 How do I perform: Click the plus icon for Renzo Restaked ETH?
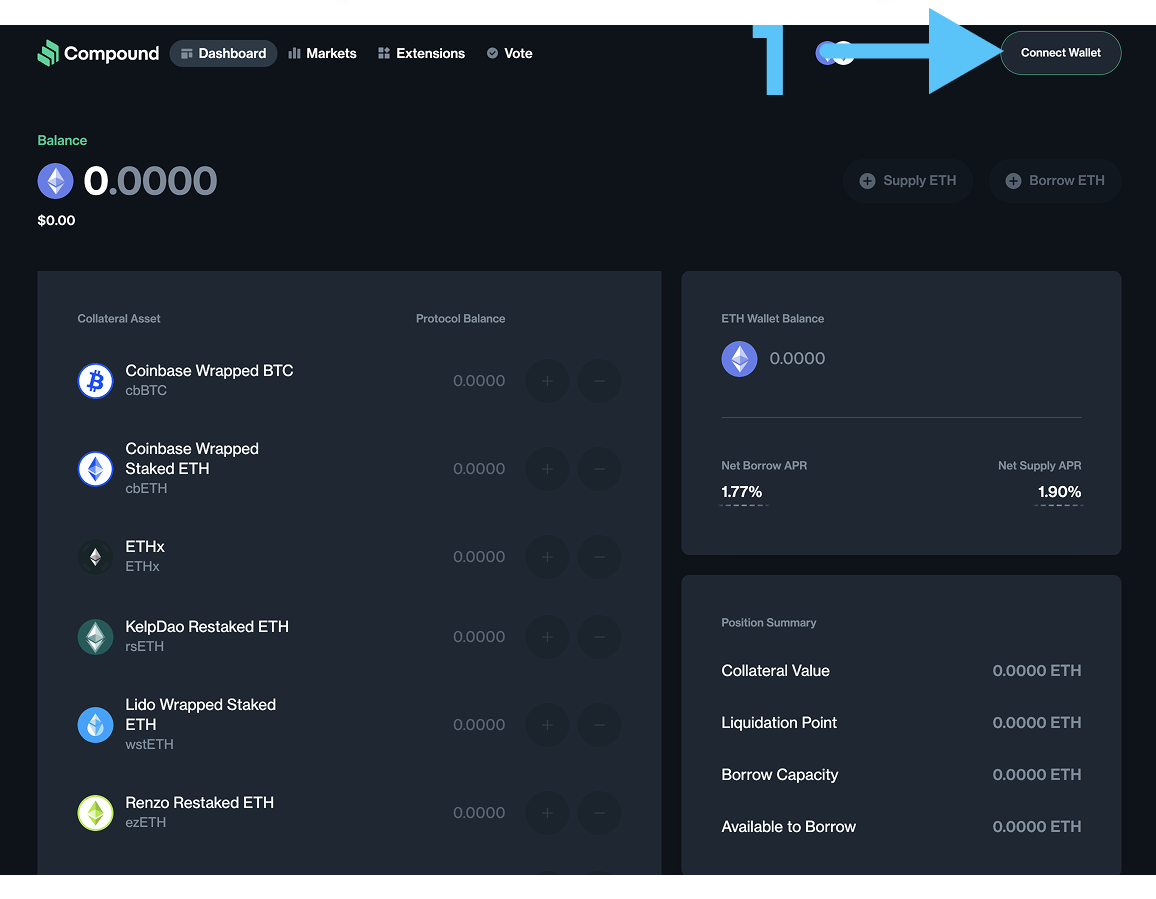point(547,813)
